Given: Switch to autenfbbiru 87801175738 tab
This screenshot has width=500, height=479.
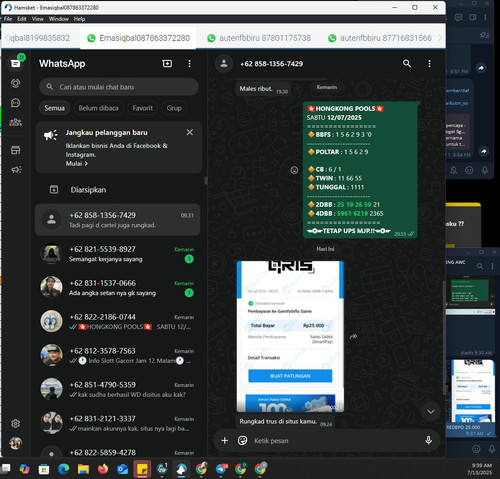Looking at the screenshot, I should [259, 38].
